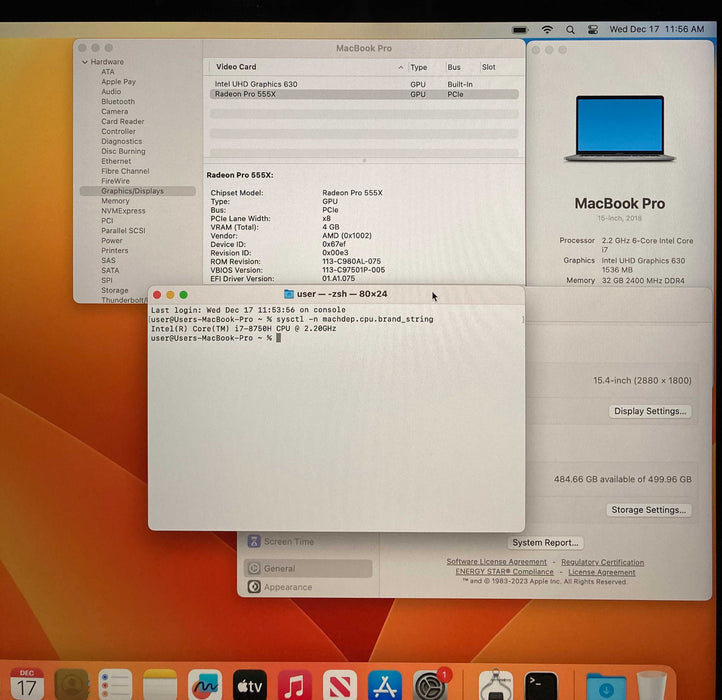
Task: Select Diagnostics in hardware list
Action: (122, 141)
